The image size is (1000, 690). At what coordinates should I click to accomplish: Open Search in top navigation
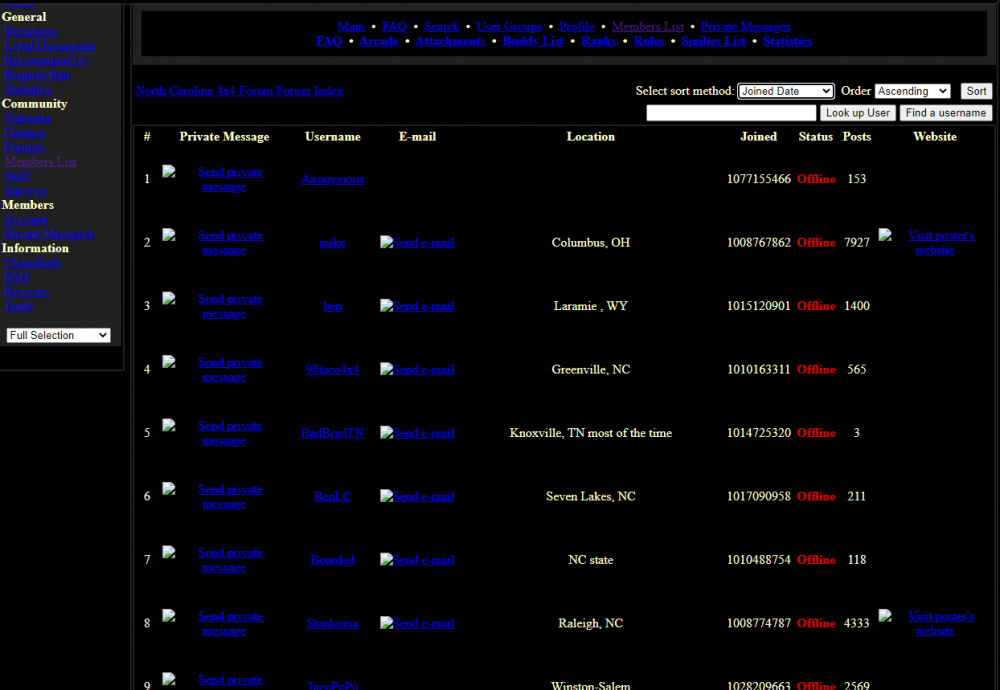(x=441, y=27)
